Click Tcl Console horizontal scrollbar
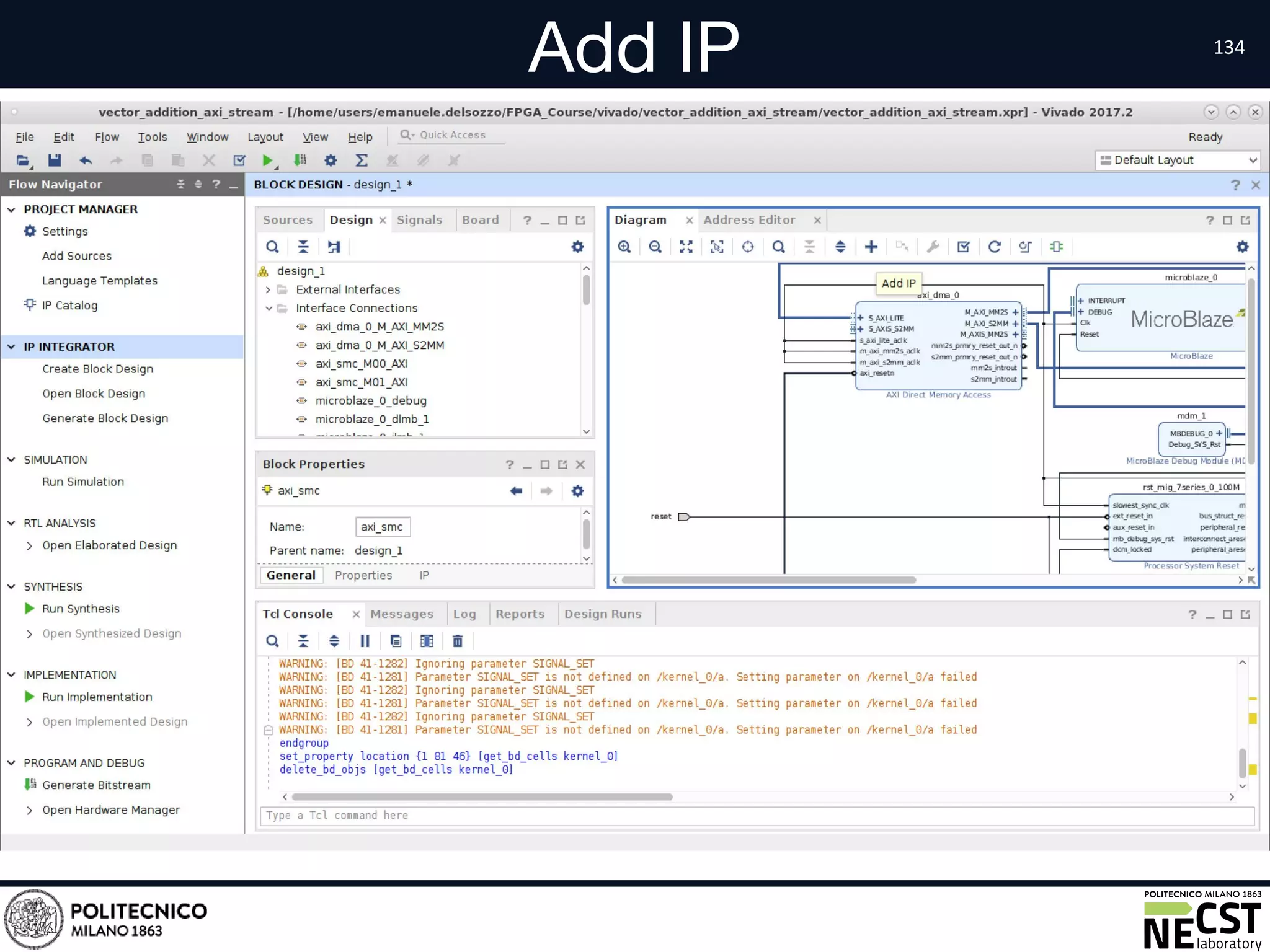This screenshot has width=1270, height=952. click(482, 797)
